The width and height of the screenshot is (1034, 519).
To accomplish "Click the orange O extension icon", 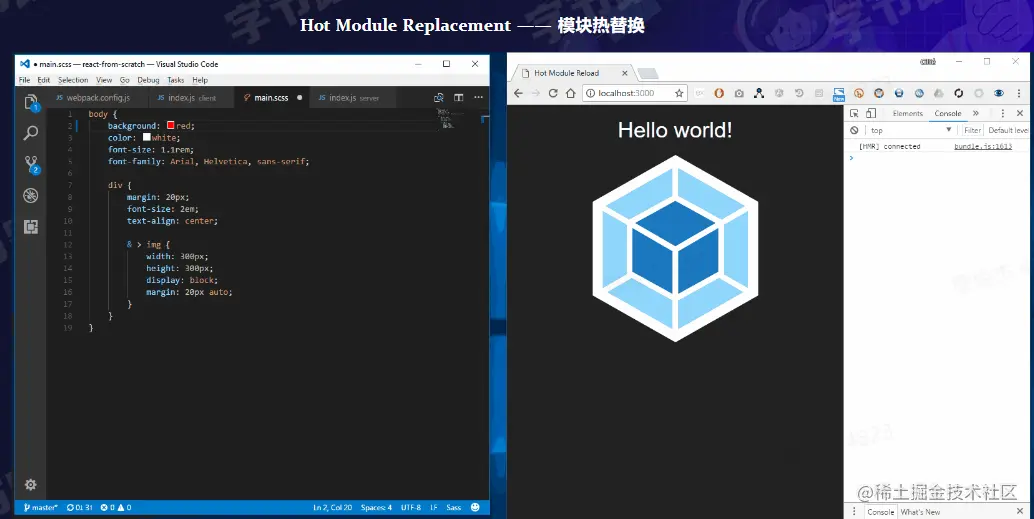I will pos(719,93).
